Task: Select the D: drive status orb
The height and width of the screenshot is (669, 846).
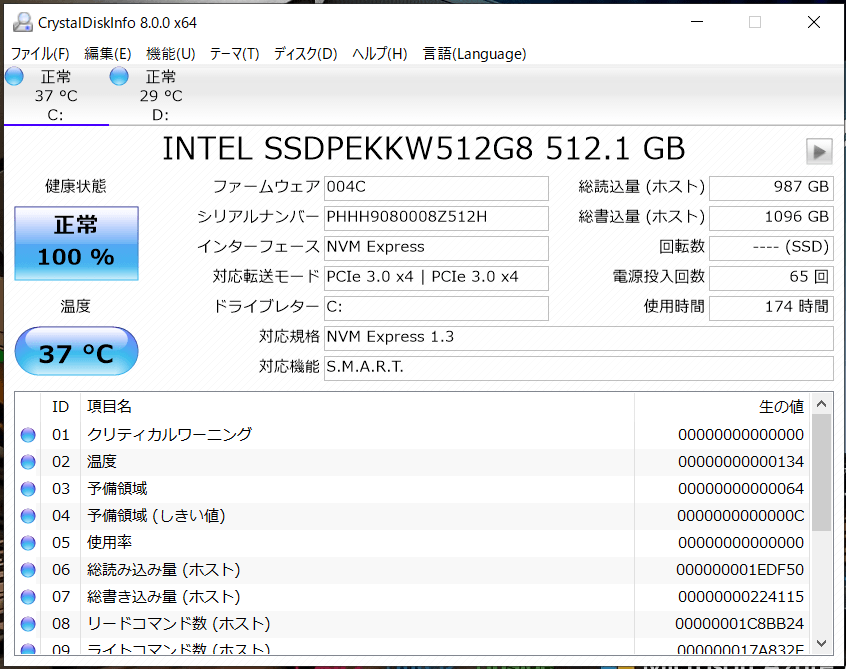Action: pos(120,77)
